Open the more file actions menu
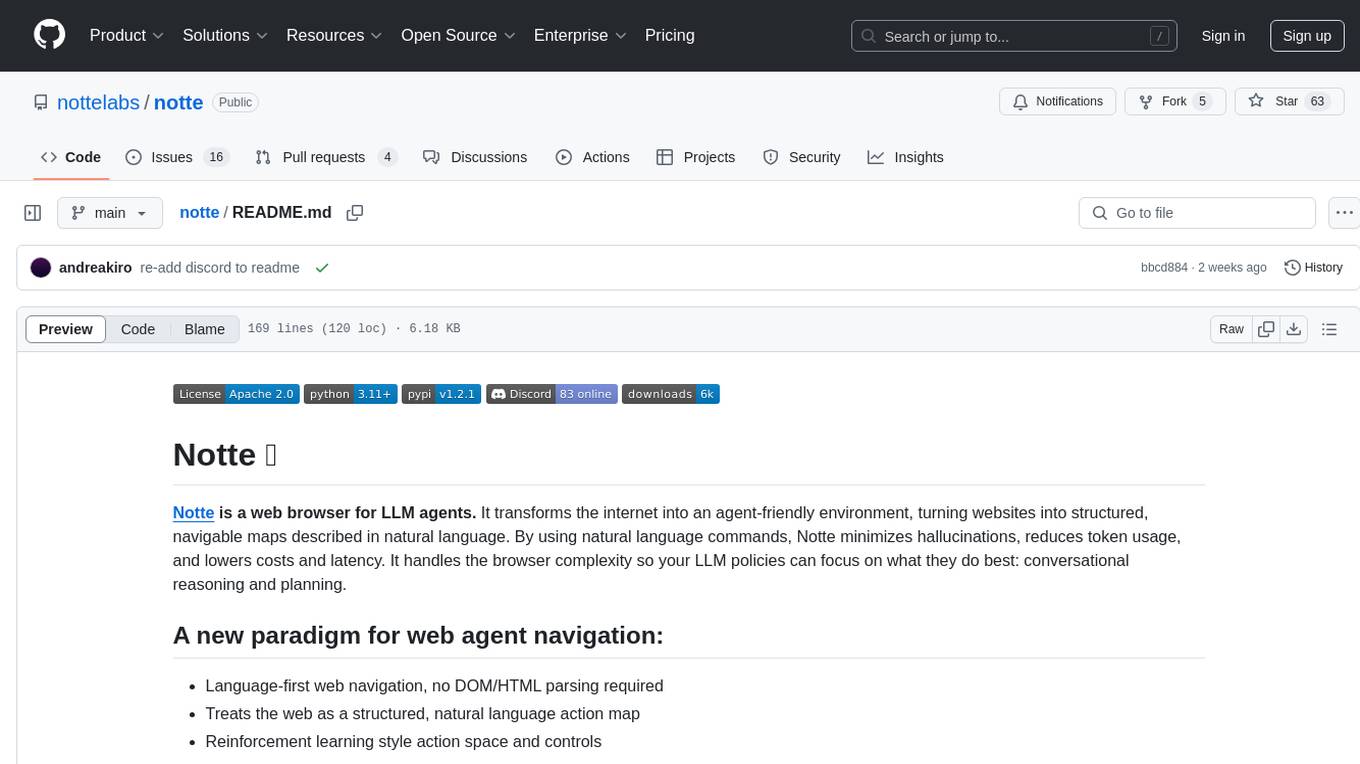This screenshot has width=1360, height=764. pos(1344,213)
